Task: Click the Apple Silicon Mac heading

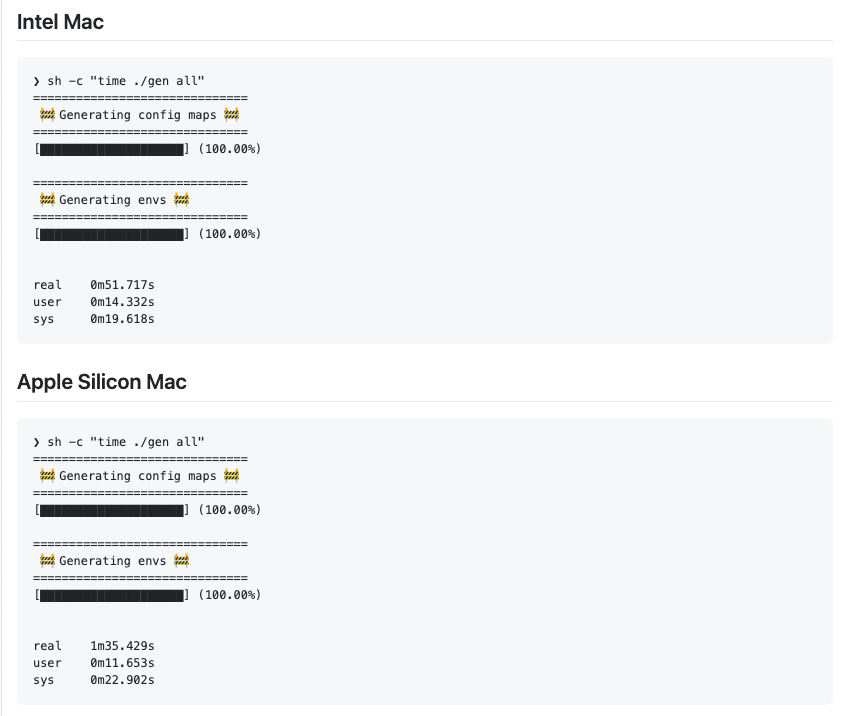Action: tap(102, 382)
